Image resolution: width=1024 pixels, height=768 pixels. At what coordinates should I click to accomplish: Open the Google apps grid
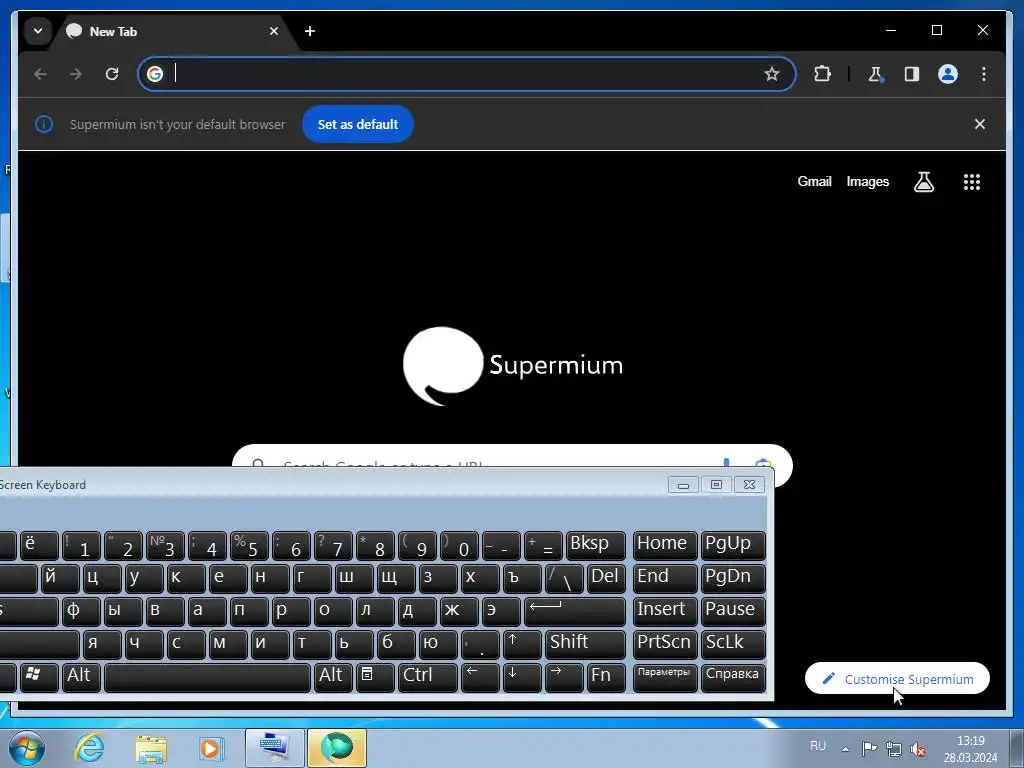point(972,182)
